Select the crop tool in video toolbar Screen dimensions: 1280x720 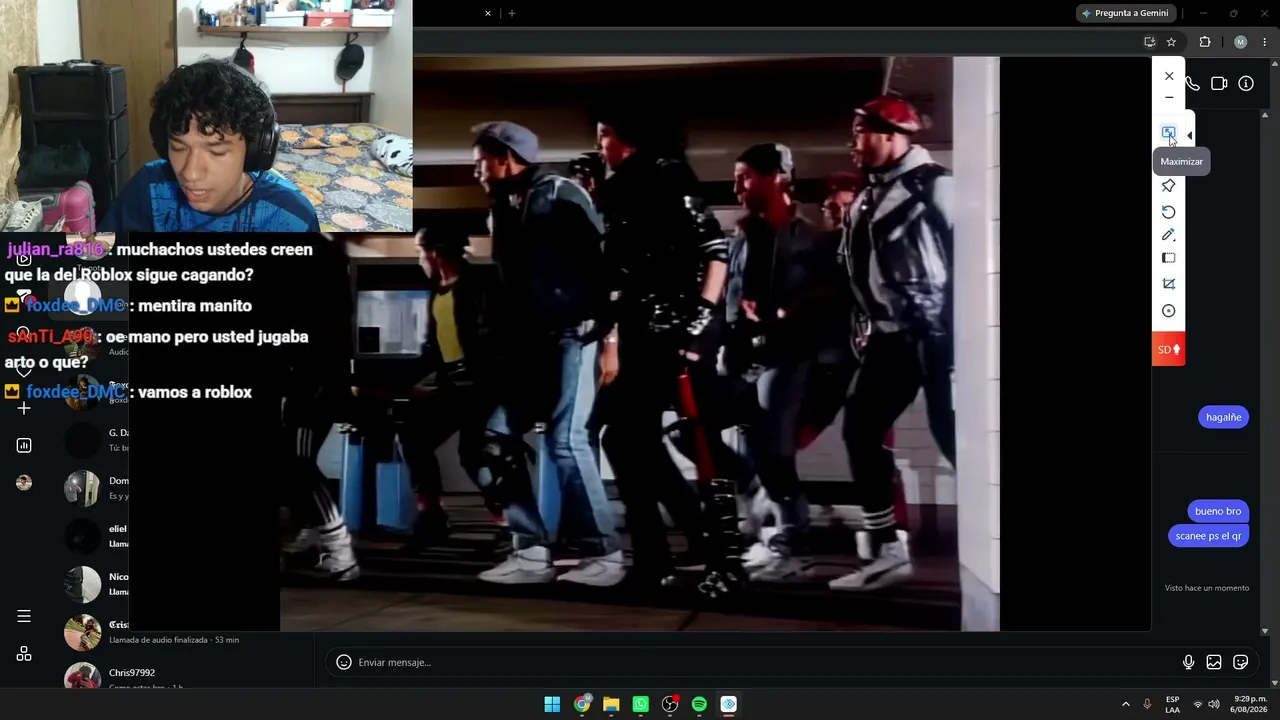[x=1168, y=284]
